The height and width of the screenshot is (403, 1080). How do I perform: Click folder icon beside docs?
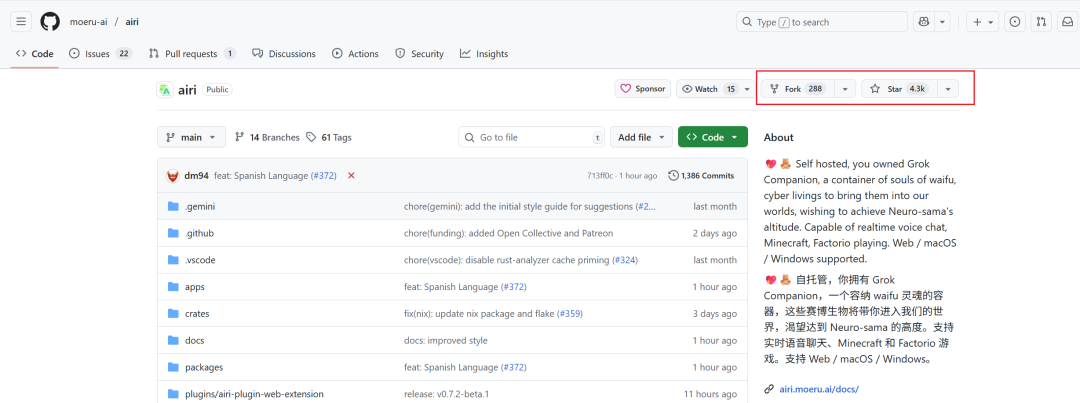point(173,340)
